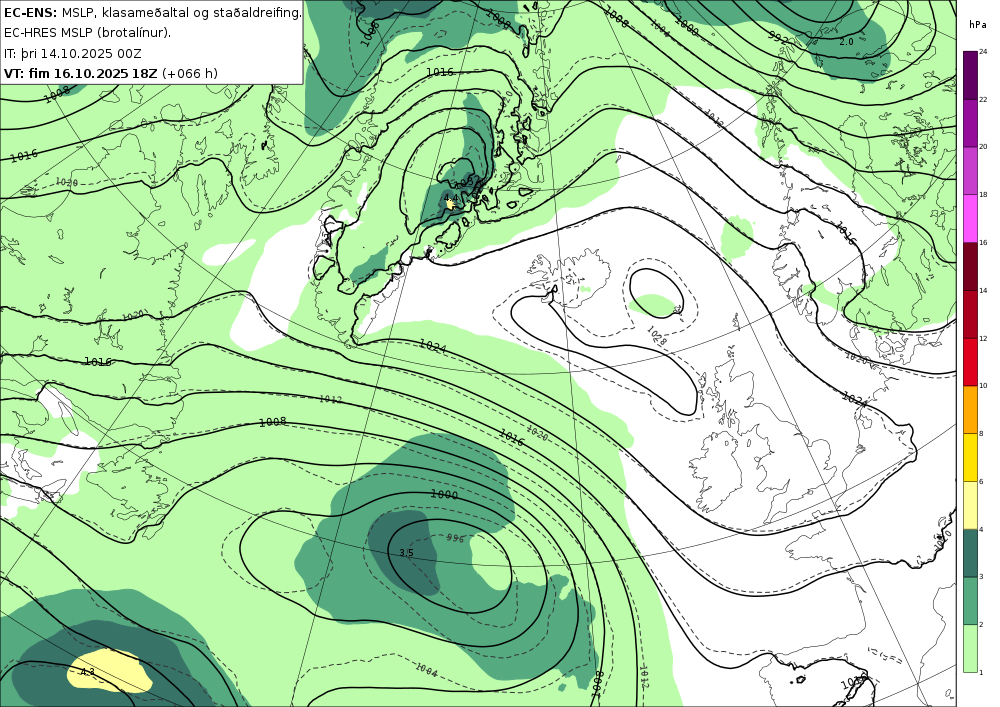Click the '4.3' value in the yellow patch
Viewport: 1000px width, 707px height.
coord(88,672)
